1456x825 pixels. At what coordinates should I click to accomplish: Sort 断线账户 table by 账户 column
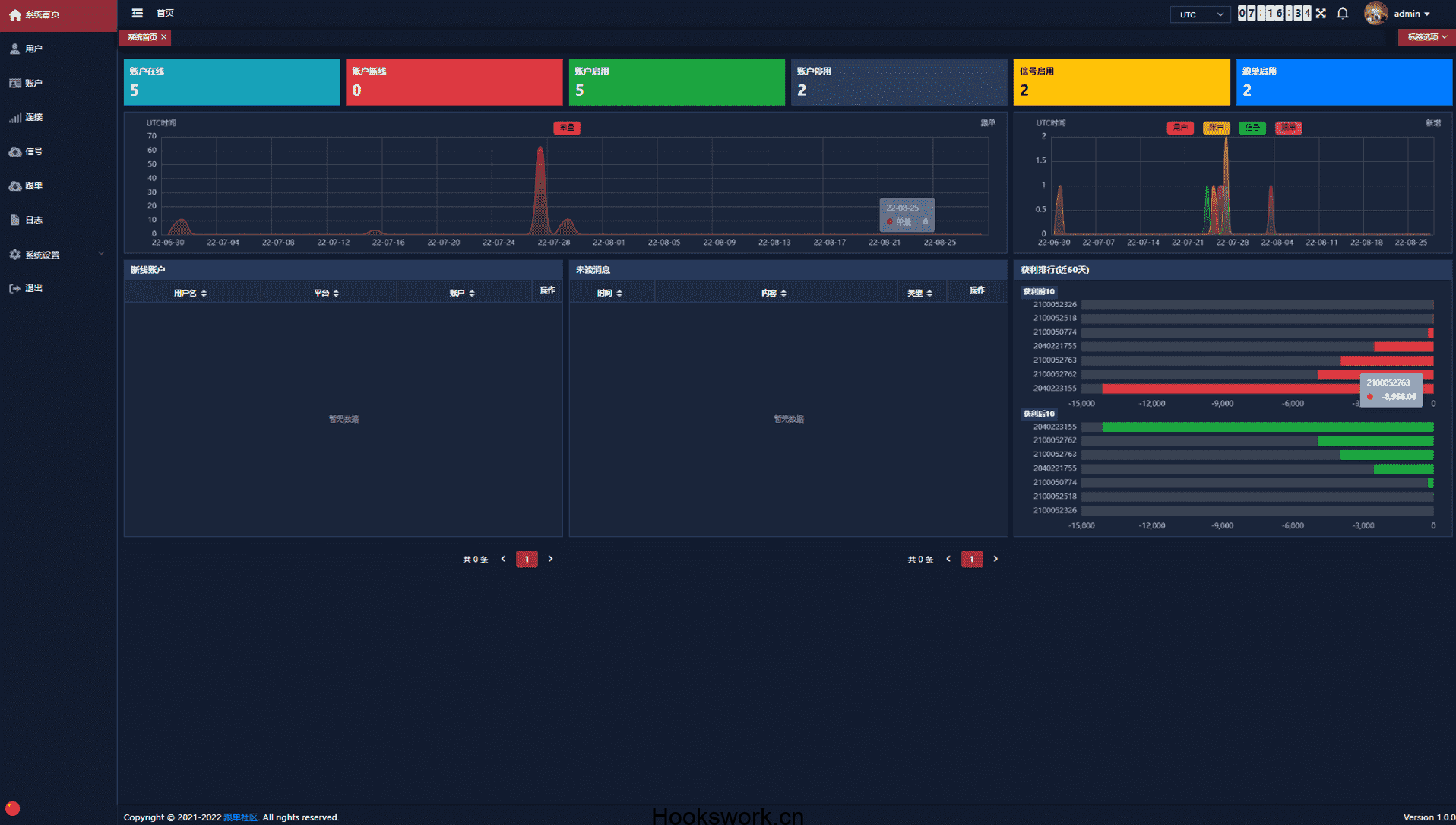click(x=472, y=294)
